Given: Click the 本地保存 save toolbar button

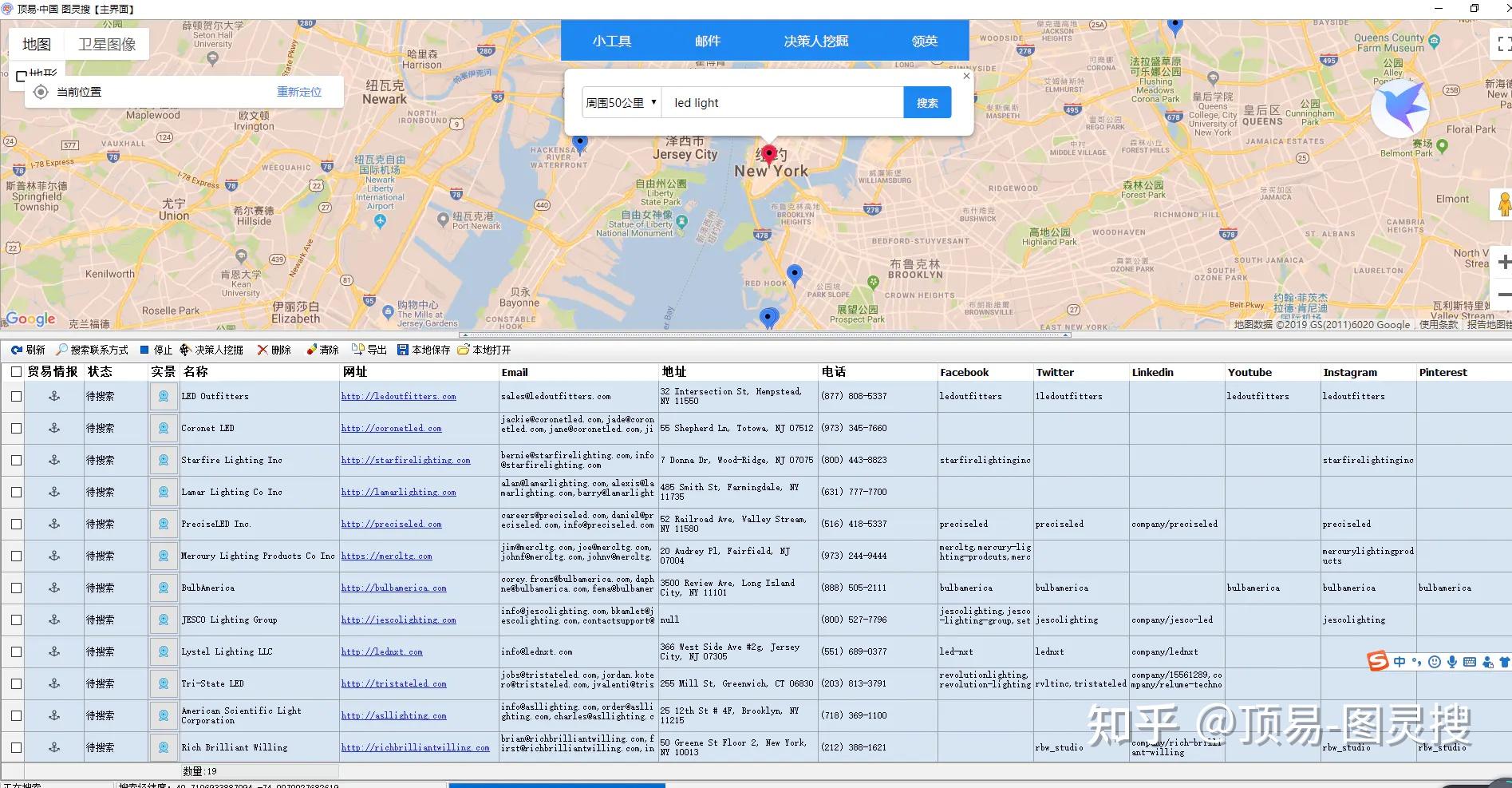Looking at the screenshot, I should pos(424,350).
